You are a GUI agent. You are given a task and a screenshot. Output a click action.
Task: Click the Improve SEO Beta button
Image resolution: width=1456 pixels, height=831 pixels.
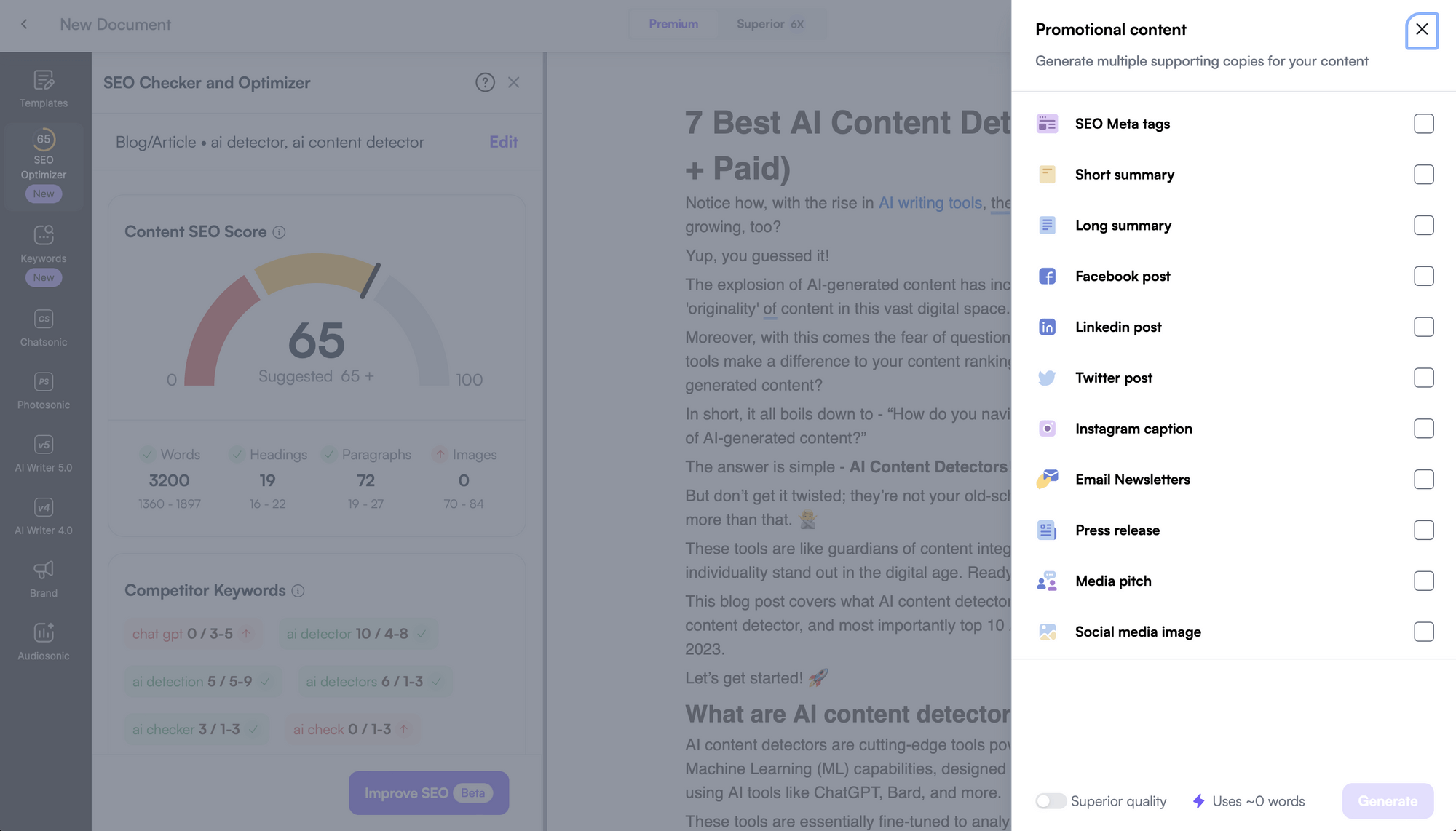(x=429, y=793)
